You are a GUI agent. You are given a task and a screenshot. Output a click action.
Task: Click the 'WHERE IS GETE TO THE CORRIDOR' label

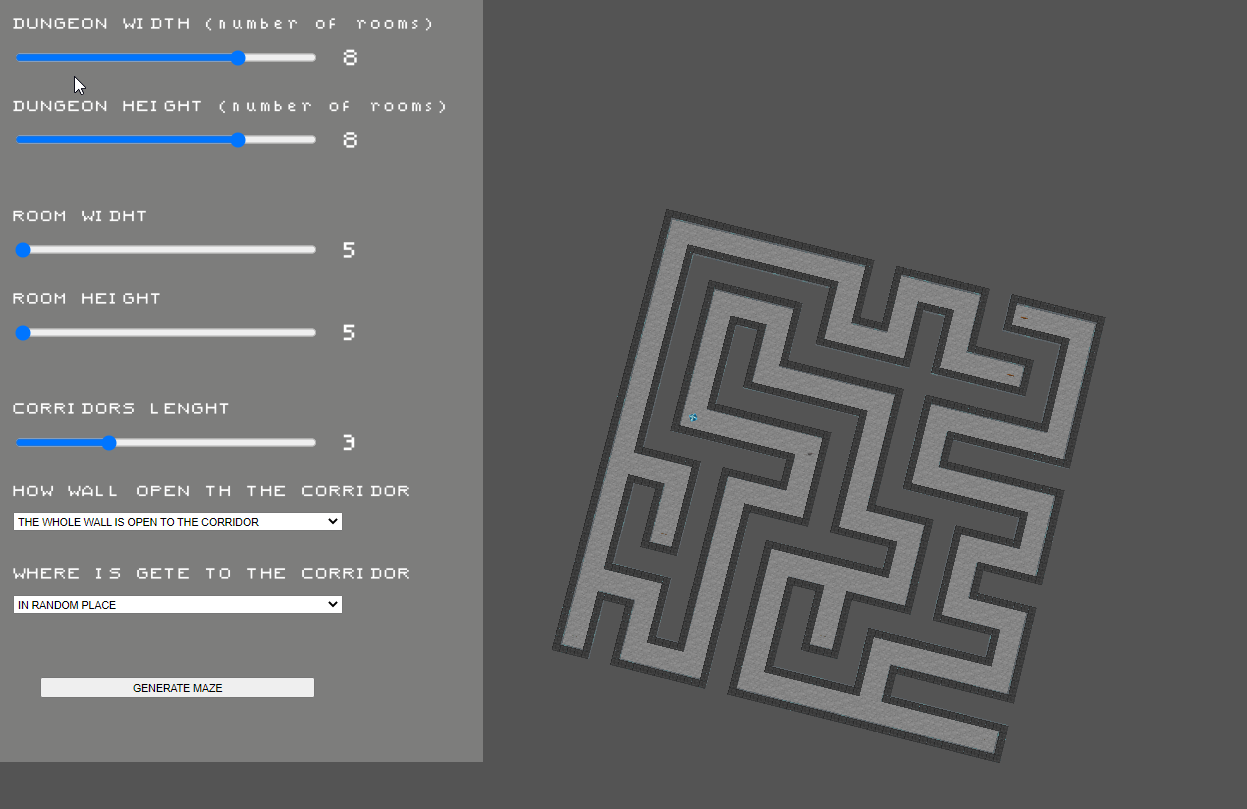pyautogui.click(x=214, y=573)
